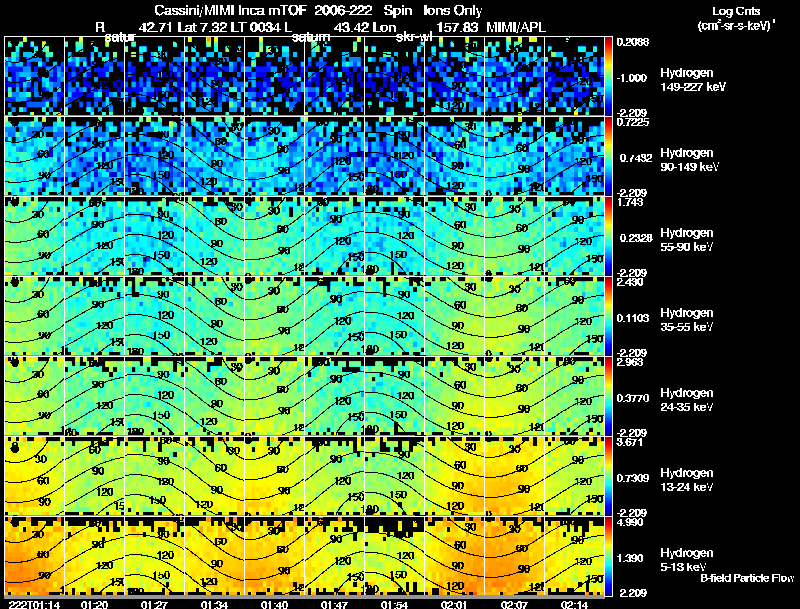This screenshot has height=609, width=800.
Task: Click the 'Cassini/MIMI Inca mTOF' title text
Action: 230,10
